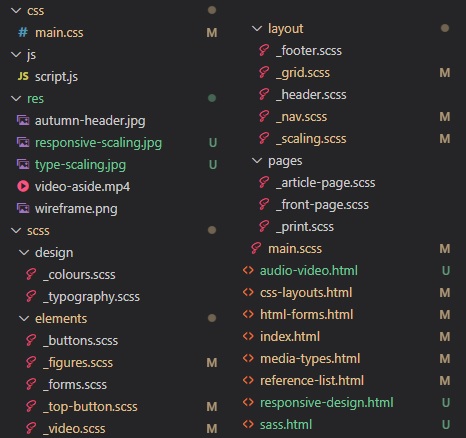The height and width of the screenshot is (438, 466).
Task: Open the responsive-design.html file
Action: 327,403
